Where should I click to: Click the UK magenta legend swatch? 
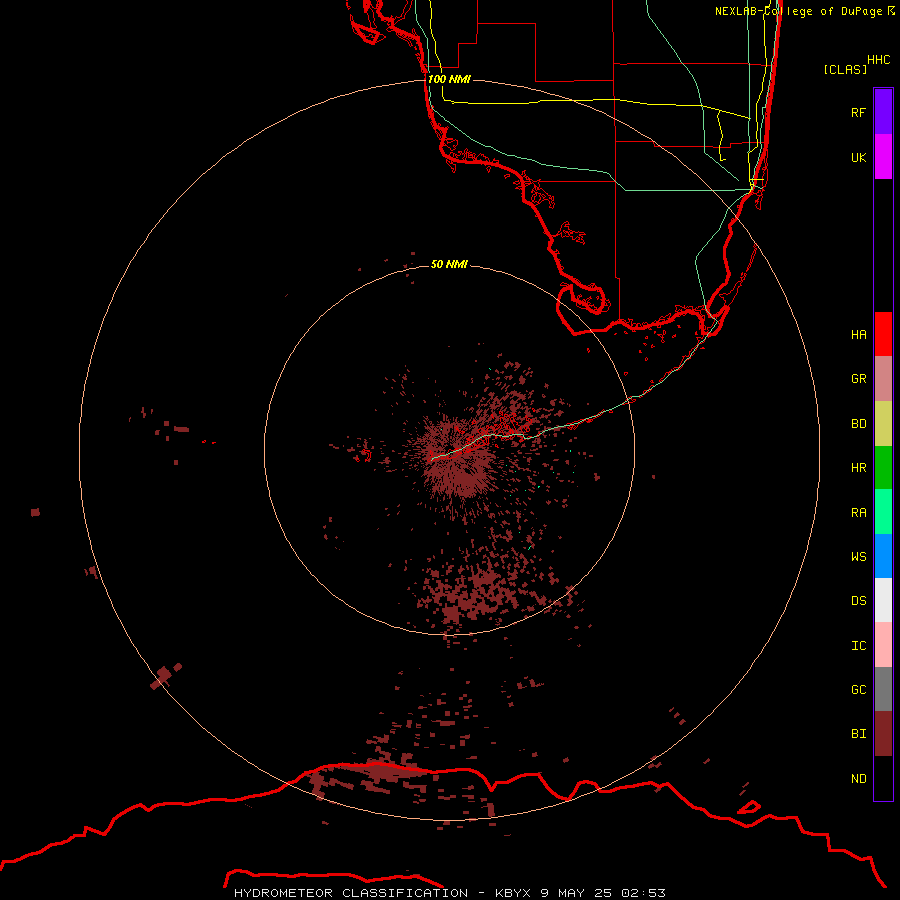pos(883,157)
